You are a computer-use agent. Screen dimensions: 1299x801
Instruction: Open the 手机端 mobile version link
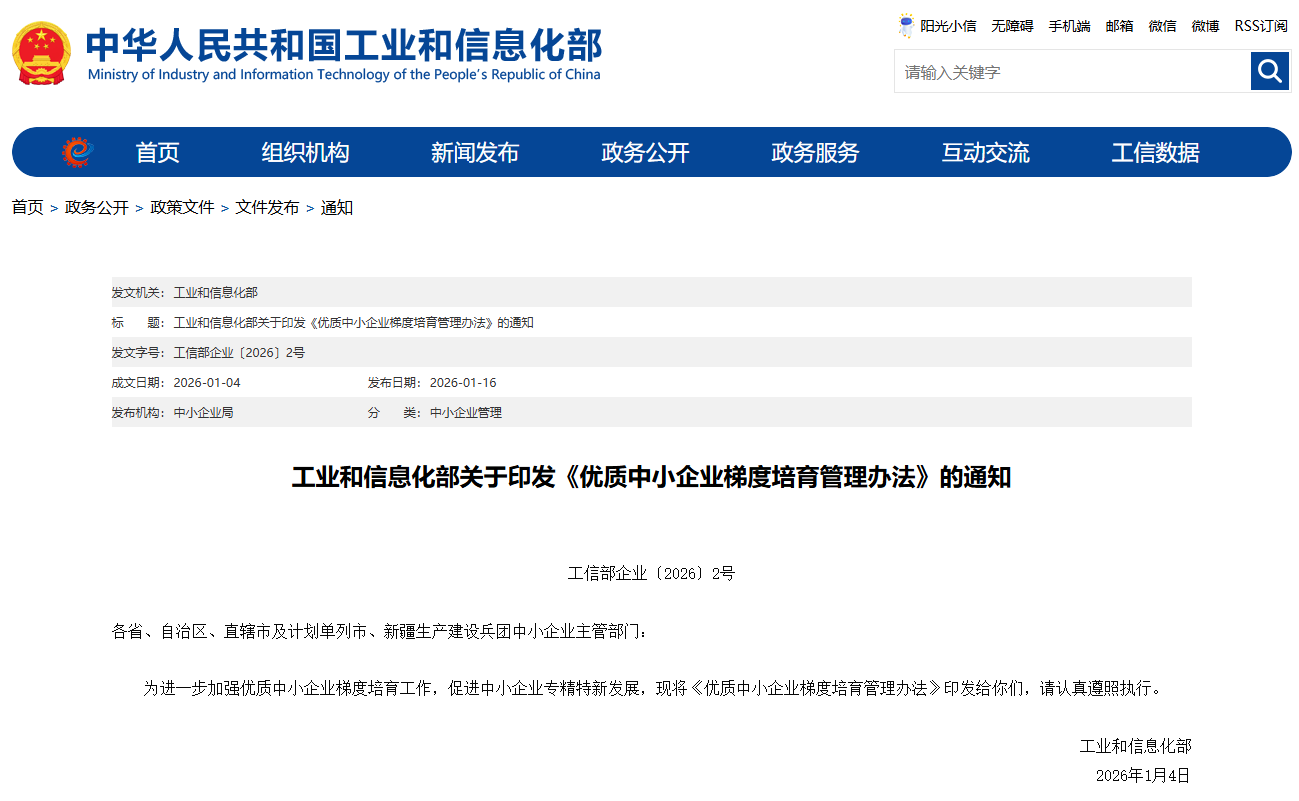click(x=1069, y=26)
